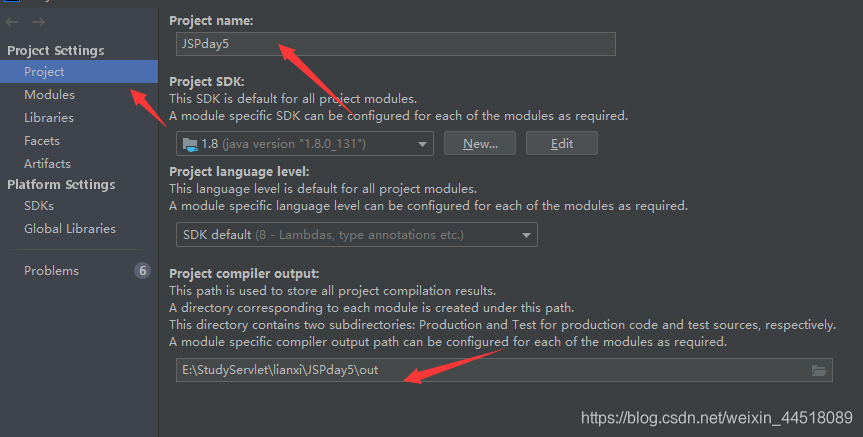Click the New... SDK button
The image size is (863, 437).
click(x=480, y=144)
